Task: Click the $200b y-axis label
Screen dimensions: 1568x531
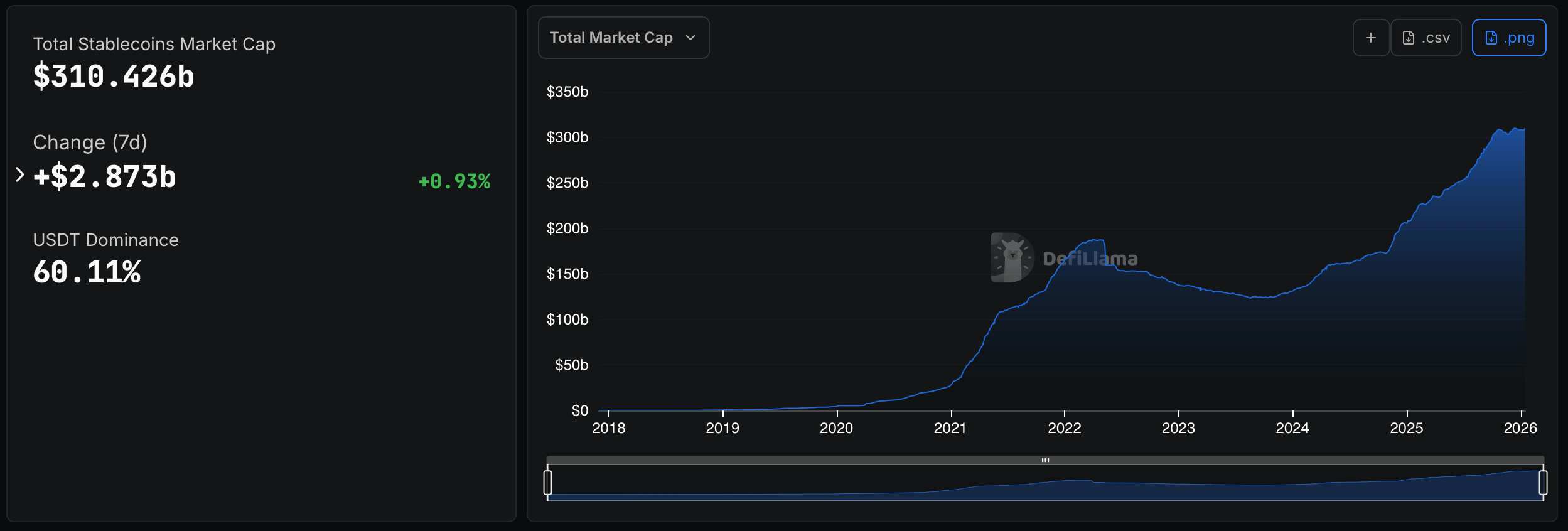Action: (x=567, y=228)
